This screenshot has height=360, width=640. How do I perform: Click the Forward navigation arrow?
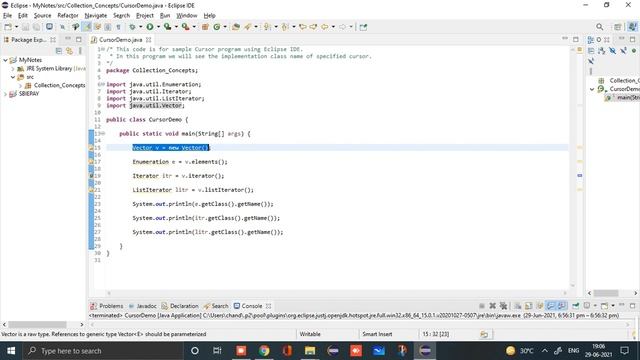click(x=342, y=27)
